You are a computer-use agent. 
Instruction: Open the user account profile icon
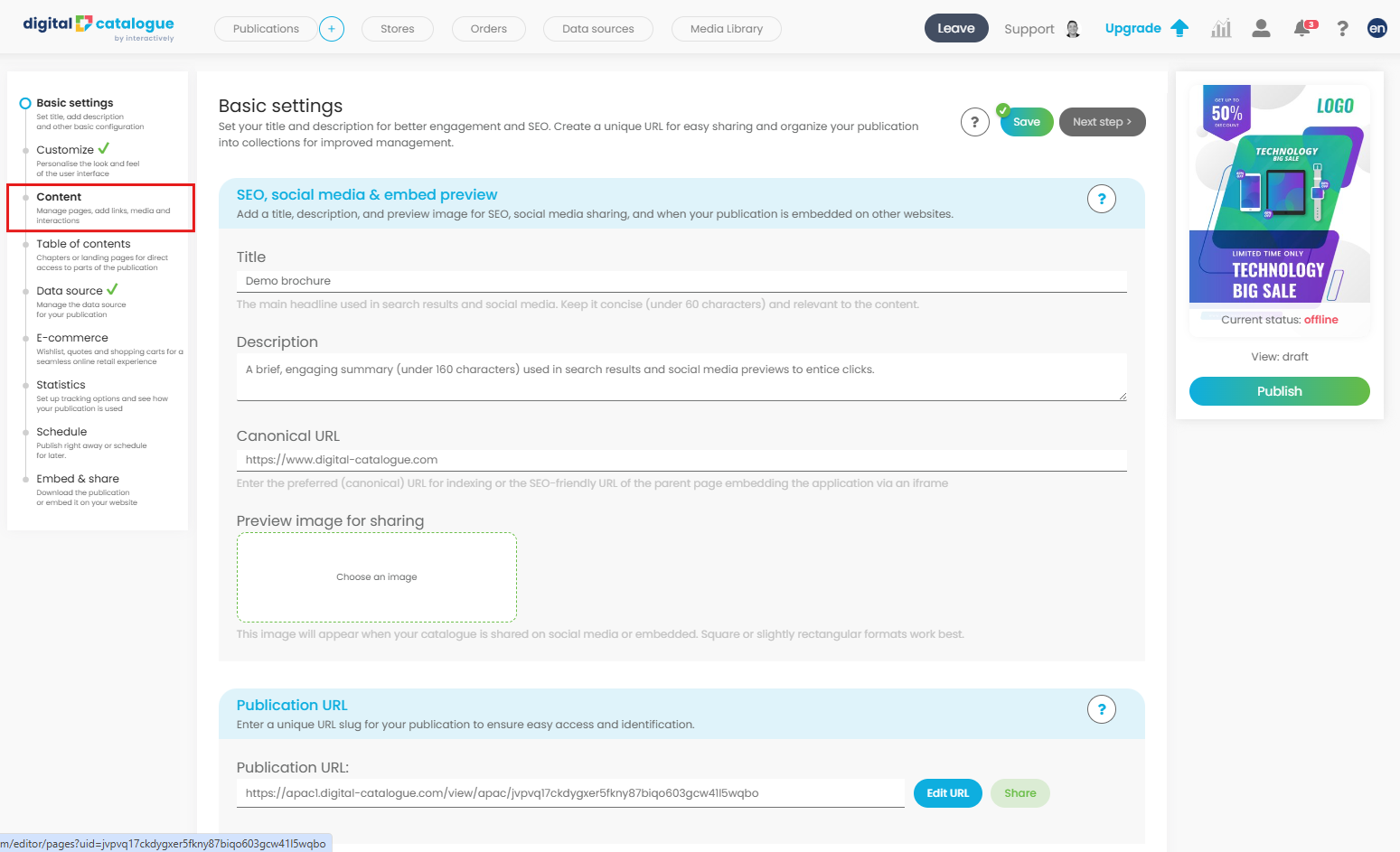[x=1261, y=28]
